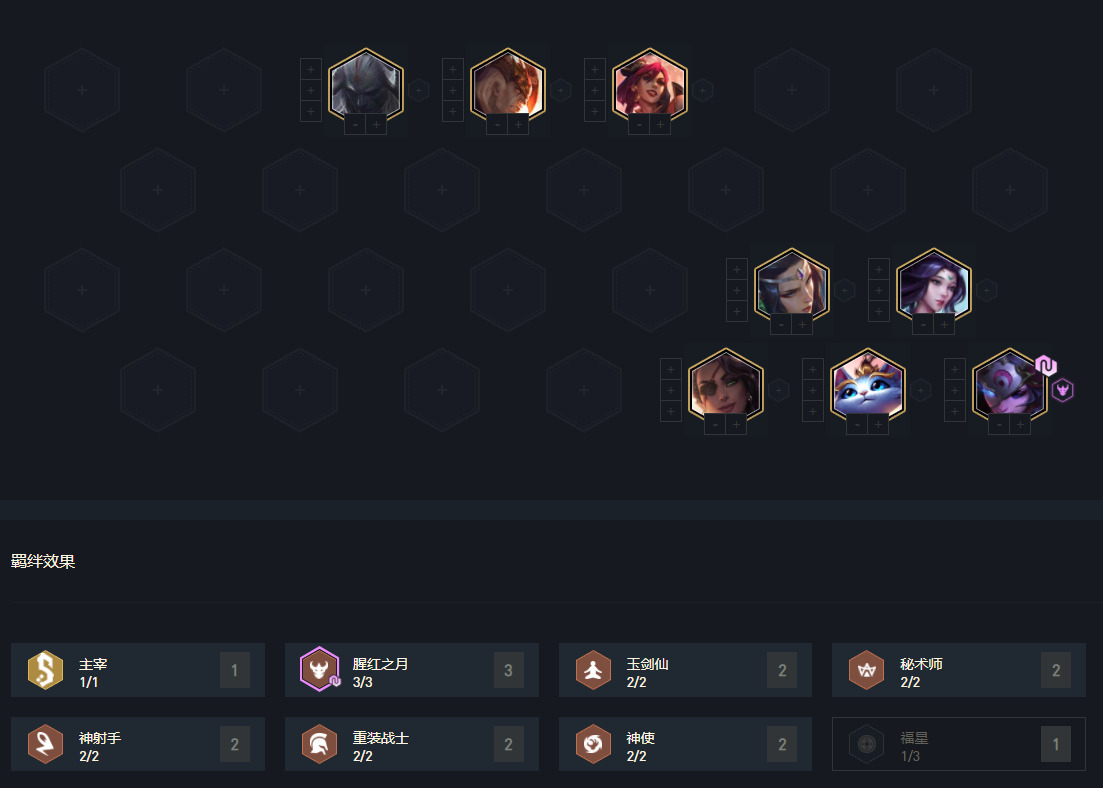The height and width of the screenshot is (788, 1103).
Task: Increase star level of gray beast champion
Action: pos(376,125)
